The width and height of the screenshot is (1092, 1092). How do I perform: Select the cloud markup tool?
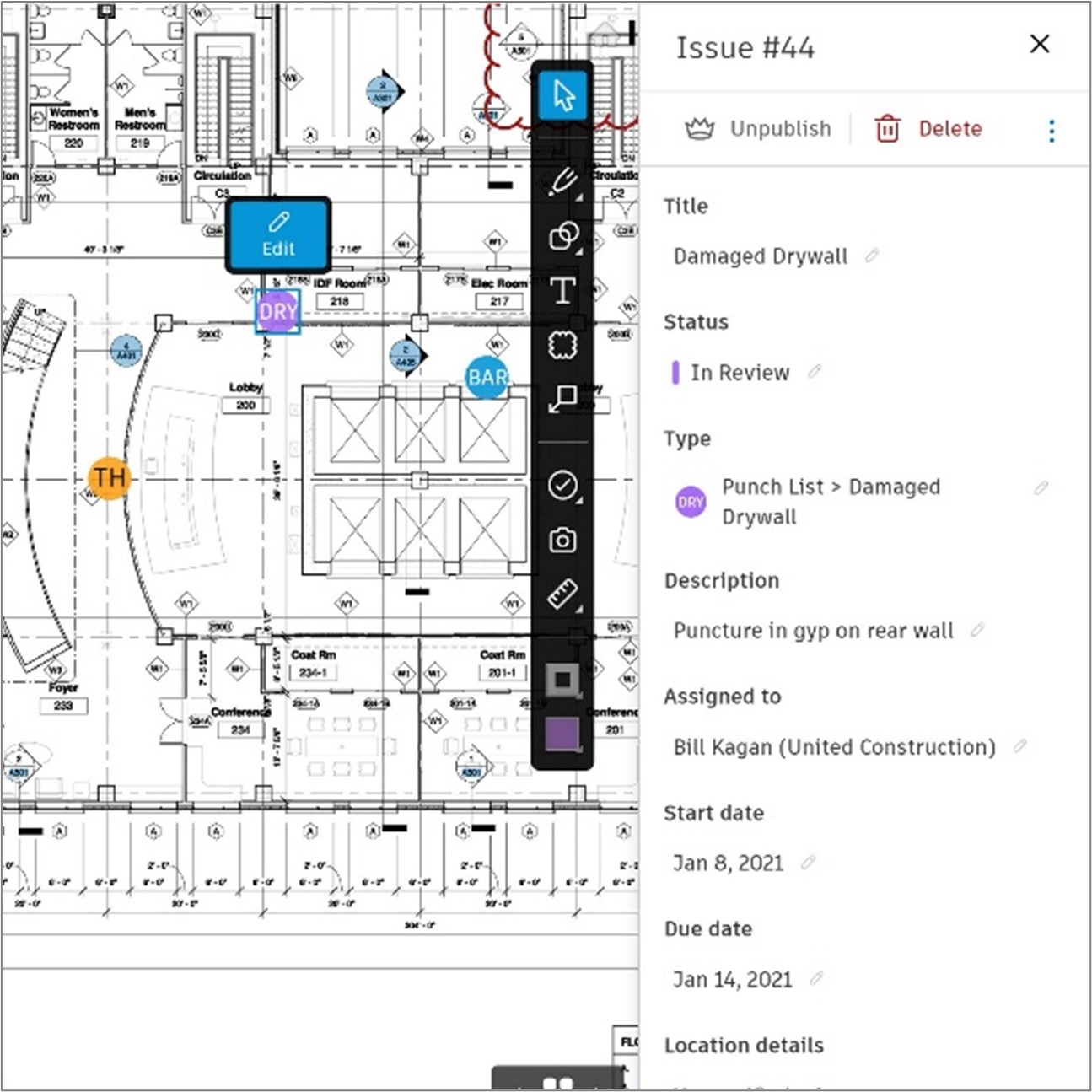[562, 344]
